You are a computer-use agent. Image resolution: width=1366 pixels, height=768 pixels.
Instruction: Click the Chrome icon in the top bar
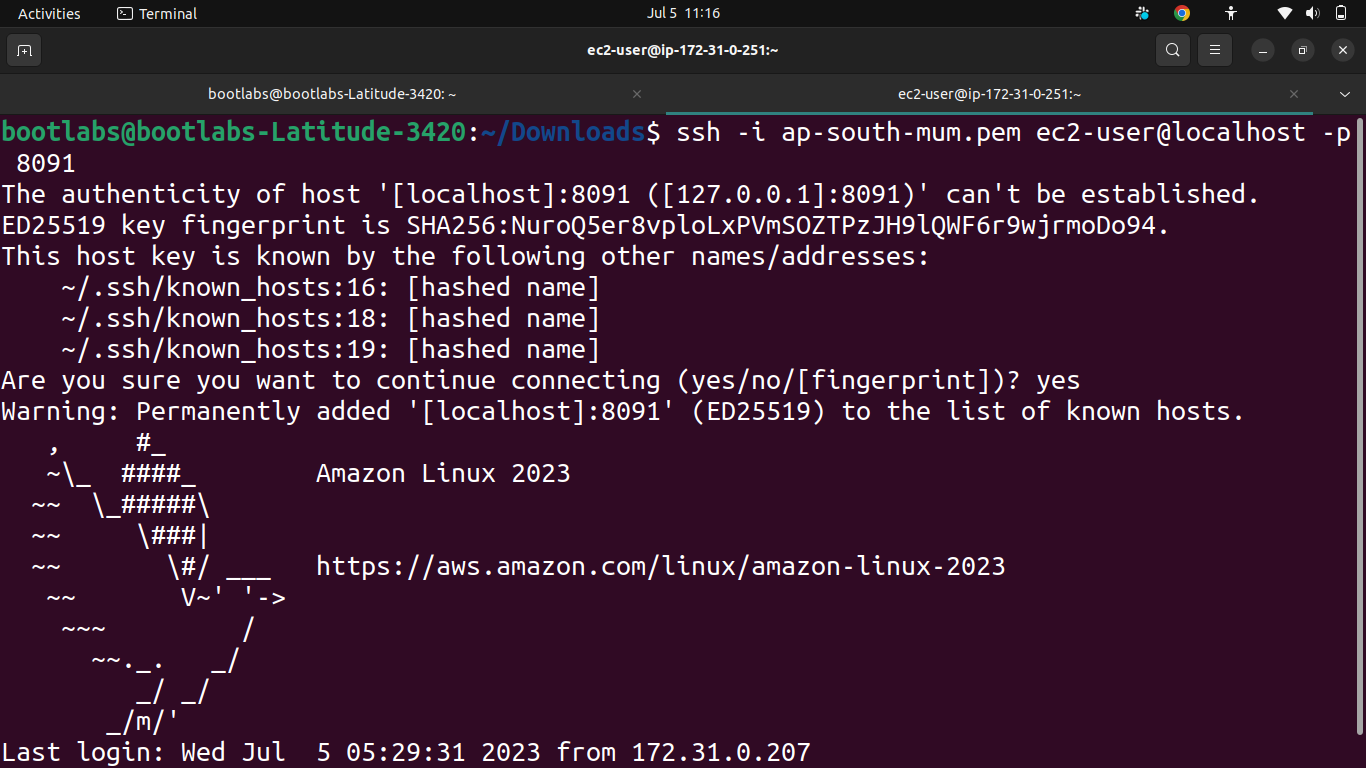click(1182, 13)
